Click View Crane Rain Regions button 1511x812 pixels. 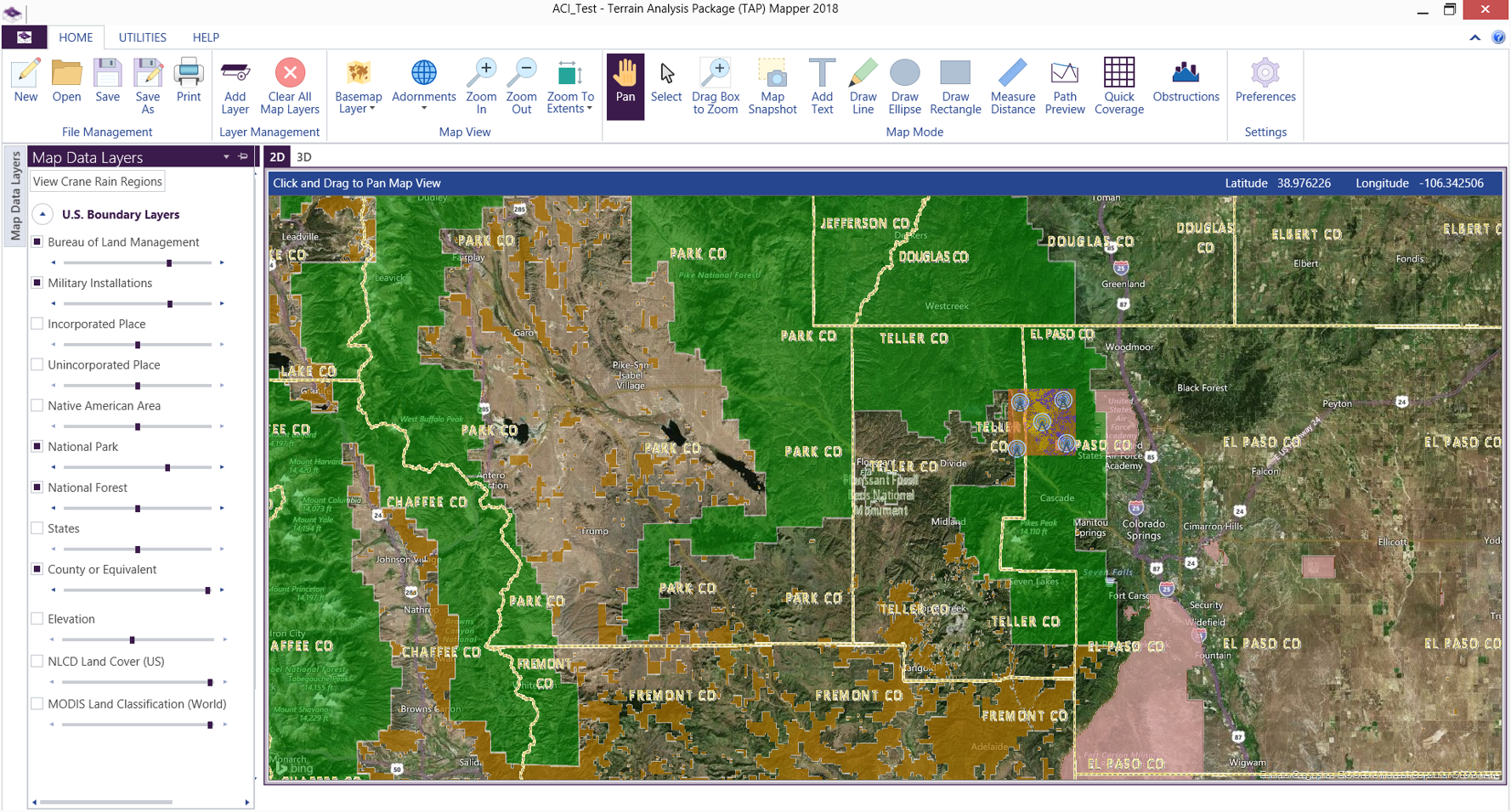click(x=97, y=182)
